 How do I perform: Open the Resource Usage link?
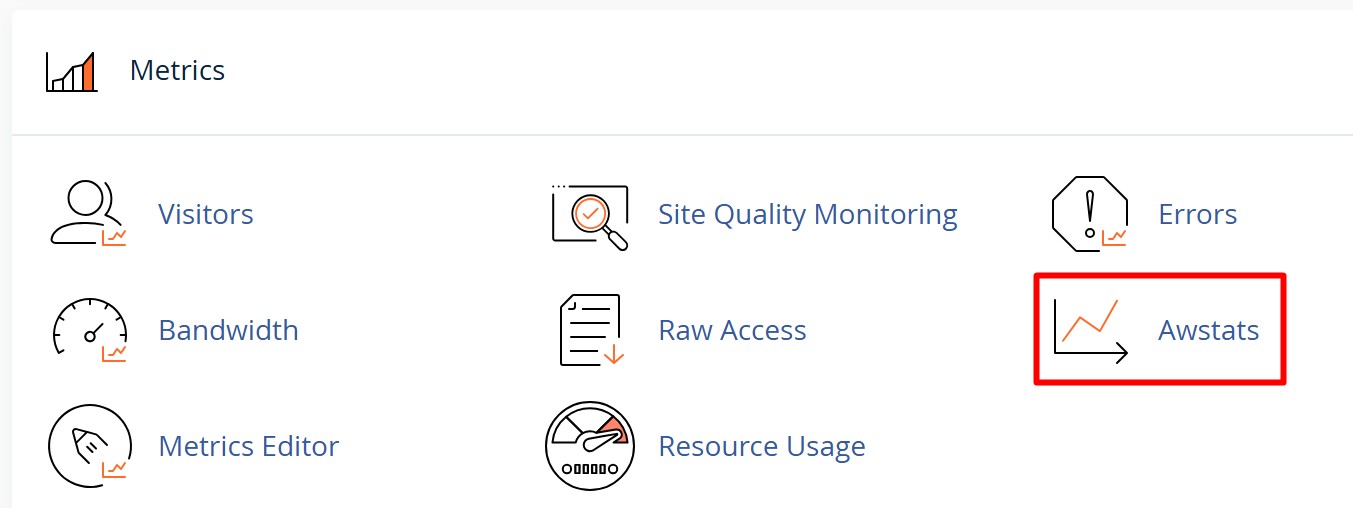(x=761, y=445)
